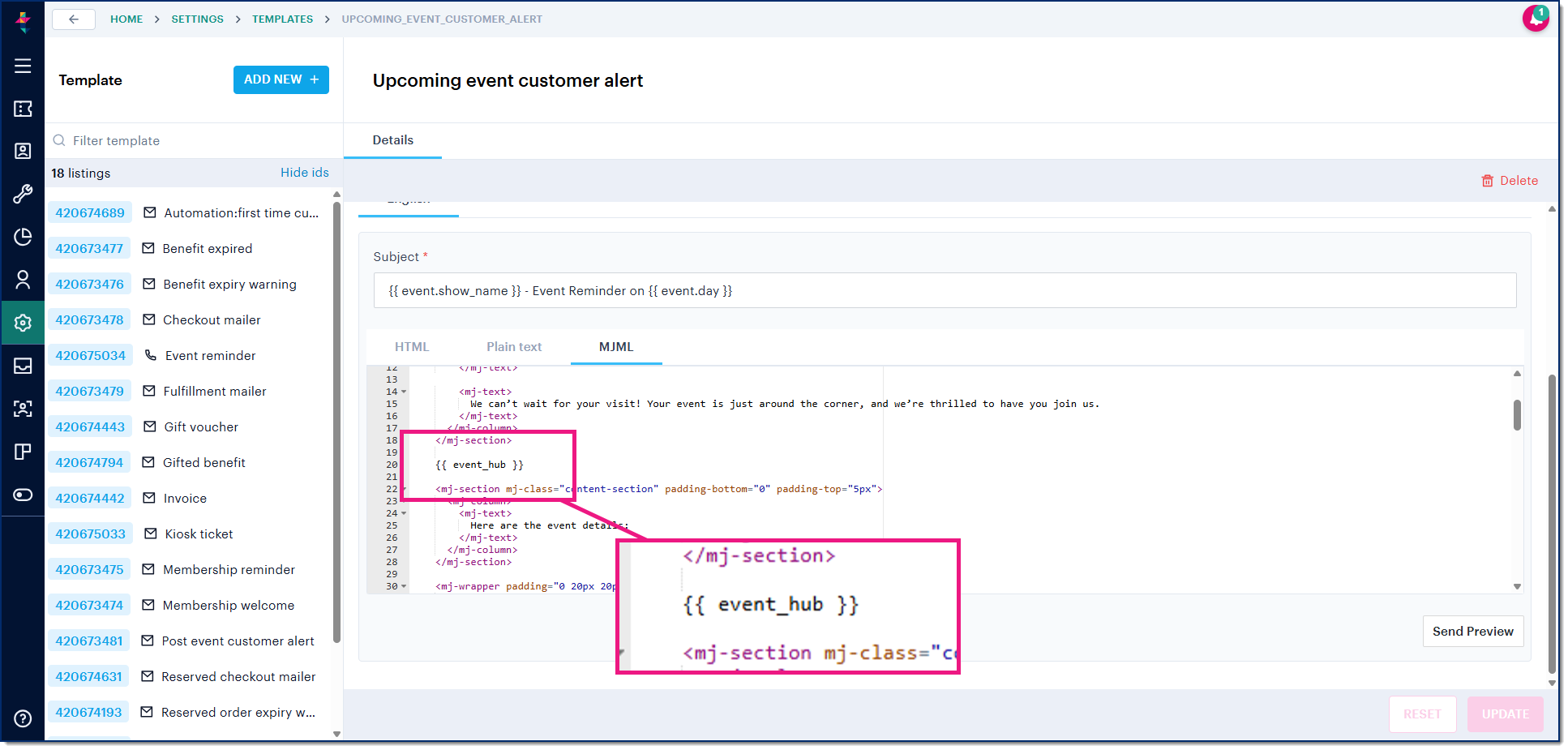Switch to the HTML tab
1568x750 pixels.
click(412, 347)
